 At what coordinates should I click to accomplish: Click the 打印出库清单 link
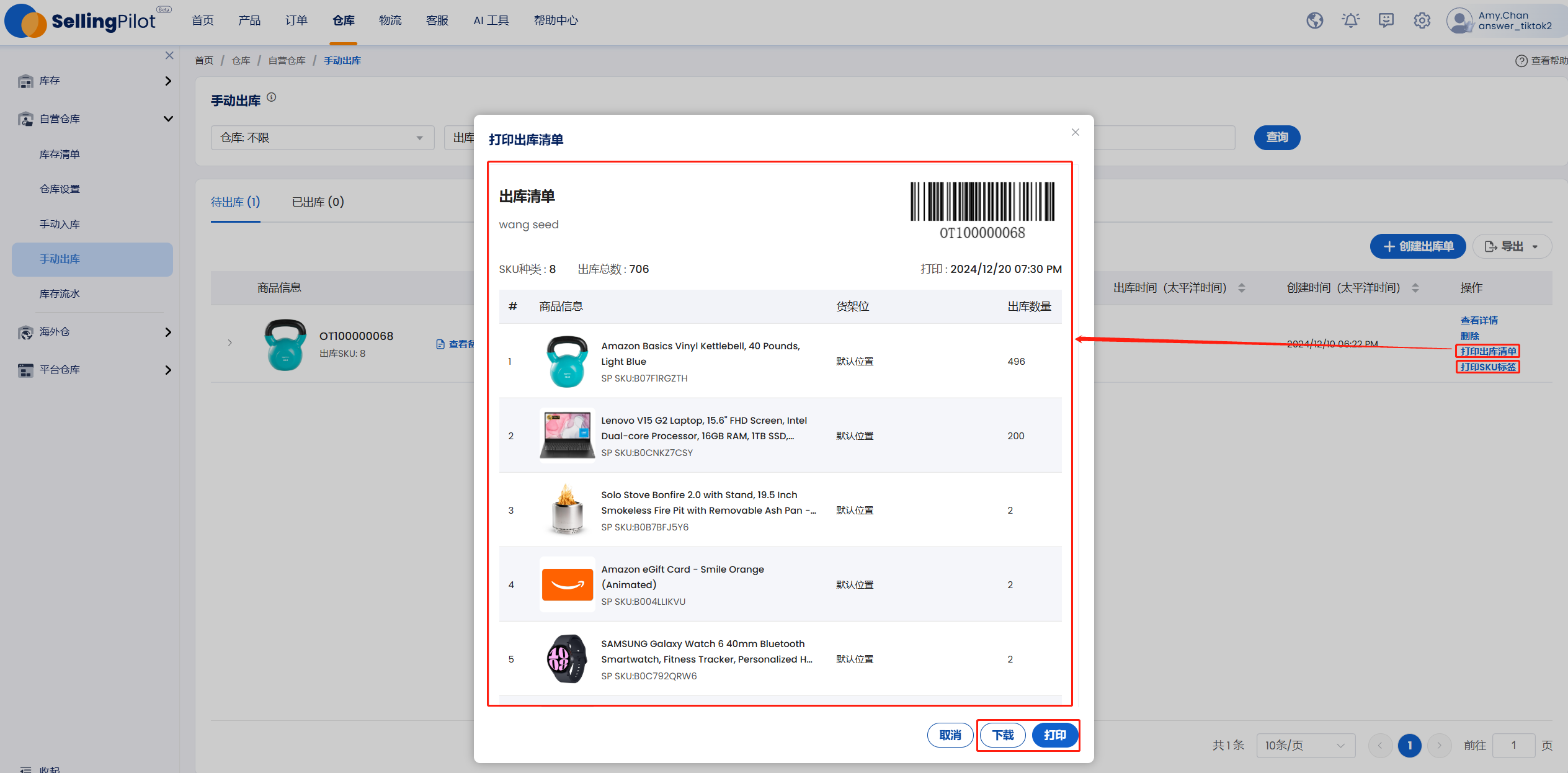pyautogui.click(x=1488, y=352)
